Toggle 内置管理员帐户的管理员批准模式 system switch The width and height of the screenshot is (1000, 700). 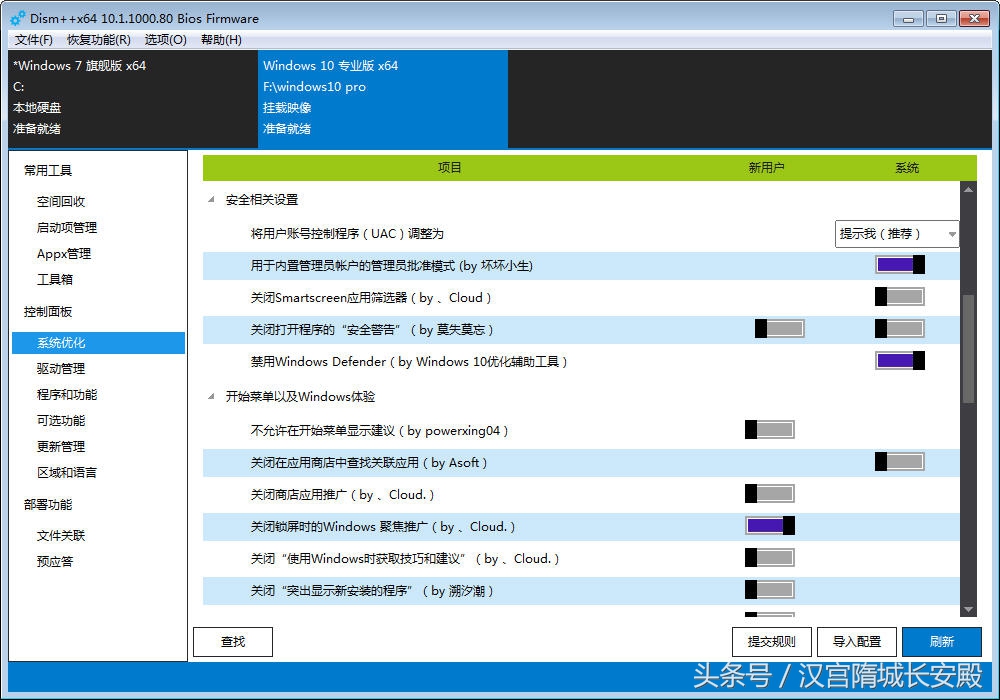tap(900, 265)
